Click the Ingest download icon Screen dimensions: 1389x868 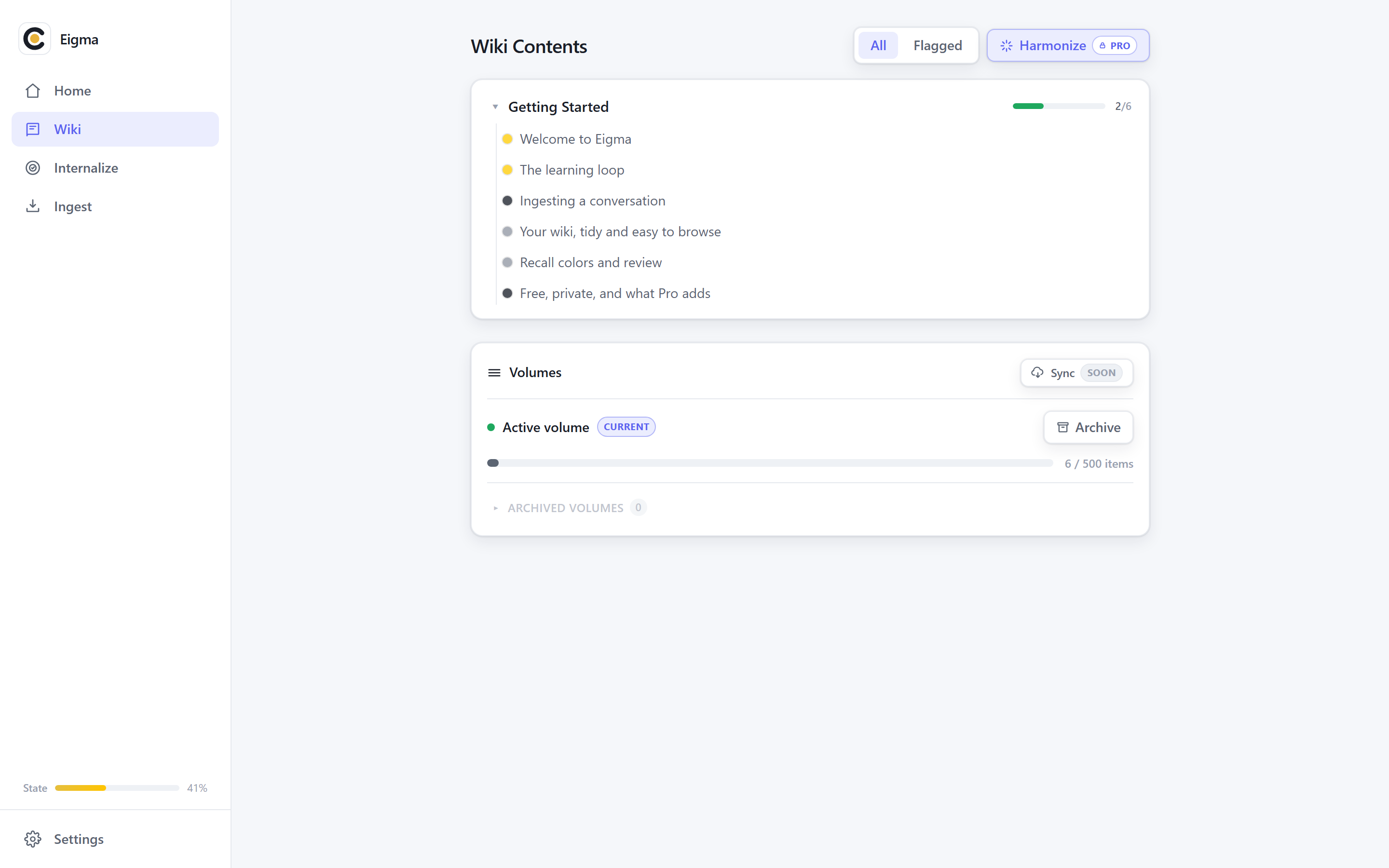pyautogui.click(x=33, y=206)
